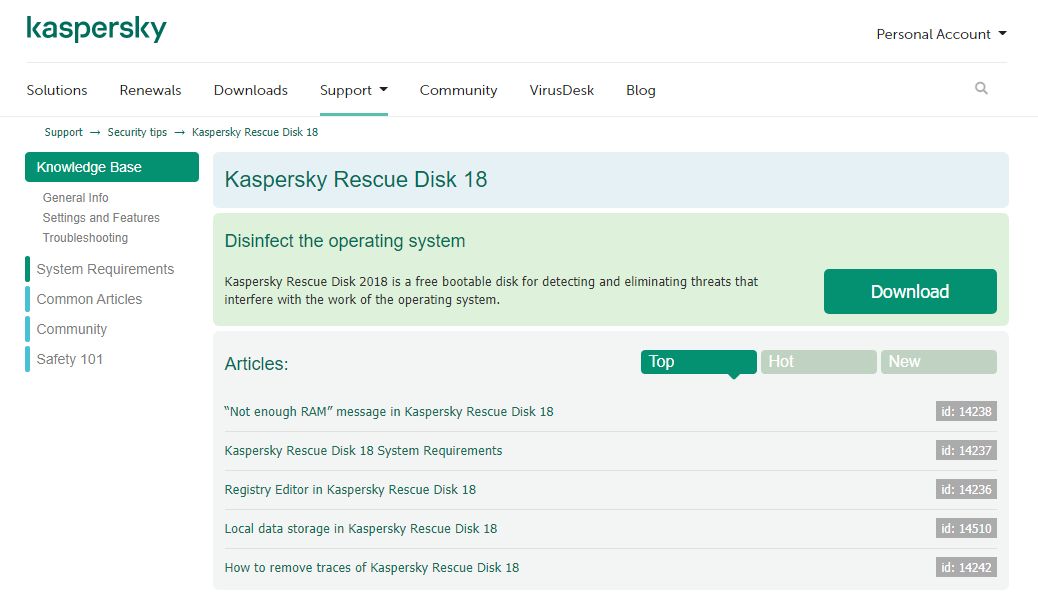Click the id: 14242 badge
The image size is (1038, 605).
coord(966,567)
